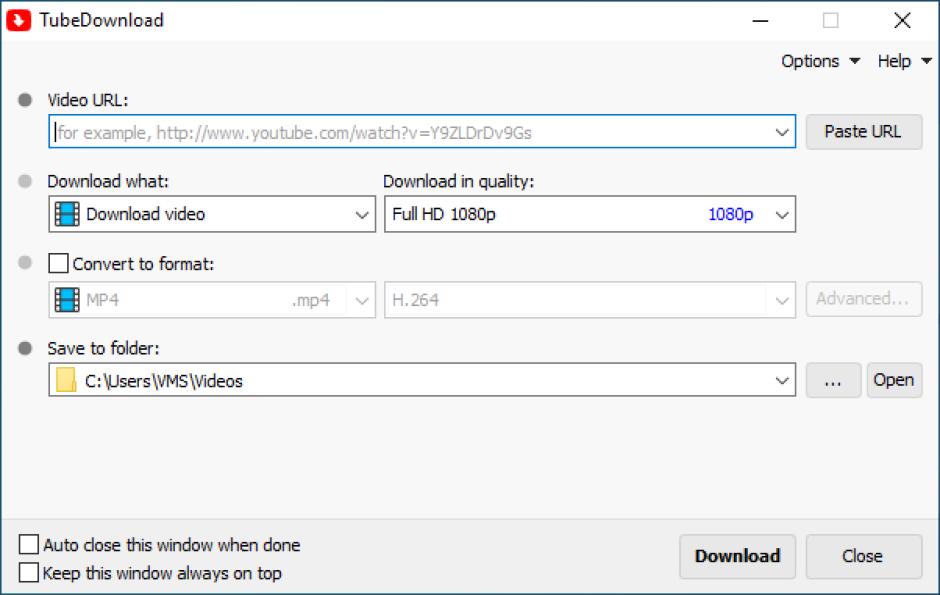Minimize the TubeDownload window
940x595 pixels.
[760, 20]
